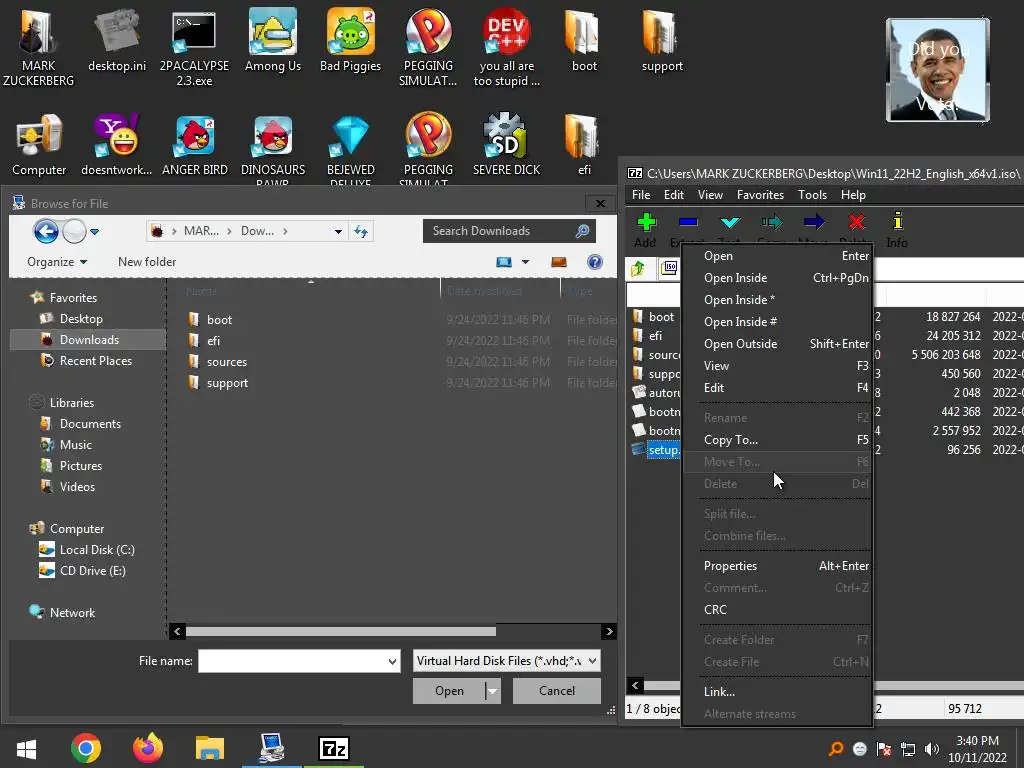Select the BEJEWED DELUXE desktop icon

[351, 150]
